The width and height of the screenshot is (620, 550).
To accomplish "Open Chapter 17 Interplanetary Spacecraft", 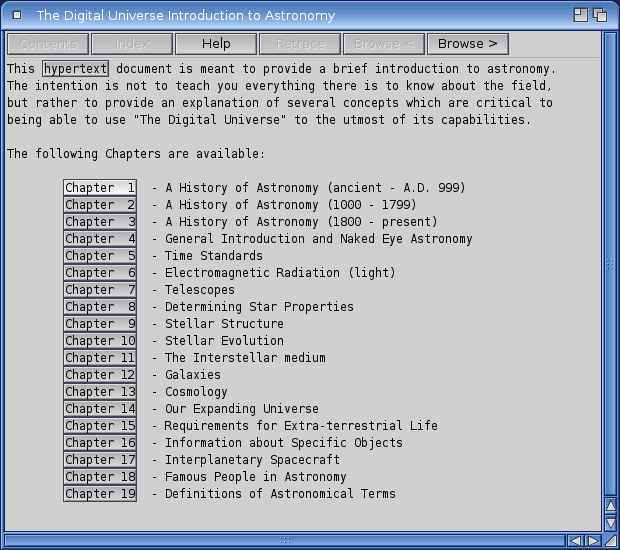I will coord(100,460).
